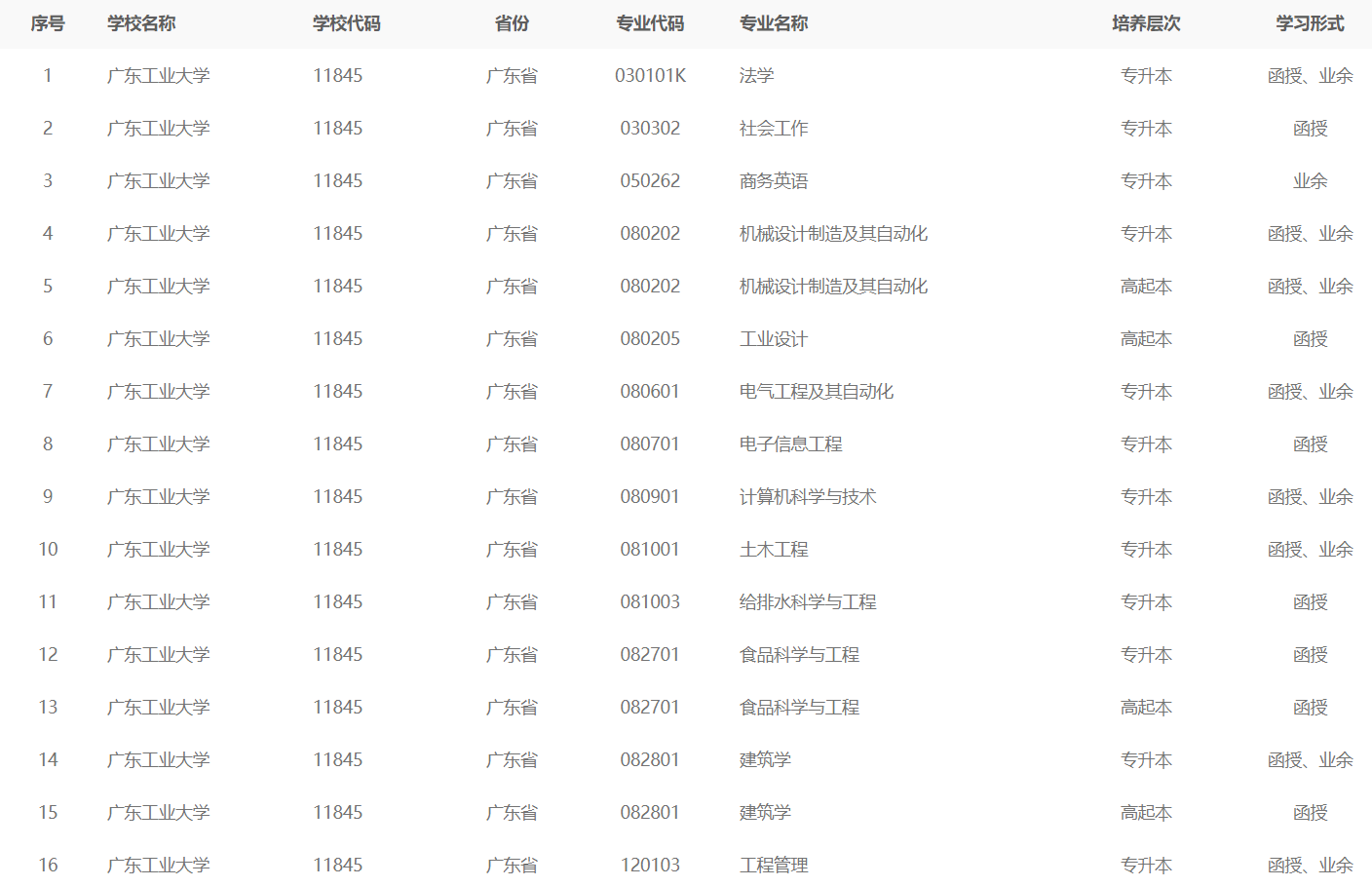
Task: Click school code 11845 in 社会工作 row
Action: pos(337,129)
